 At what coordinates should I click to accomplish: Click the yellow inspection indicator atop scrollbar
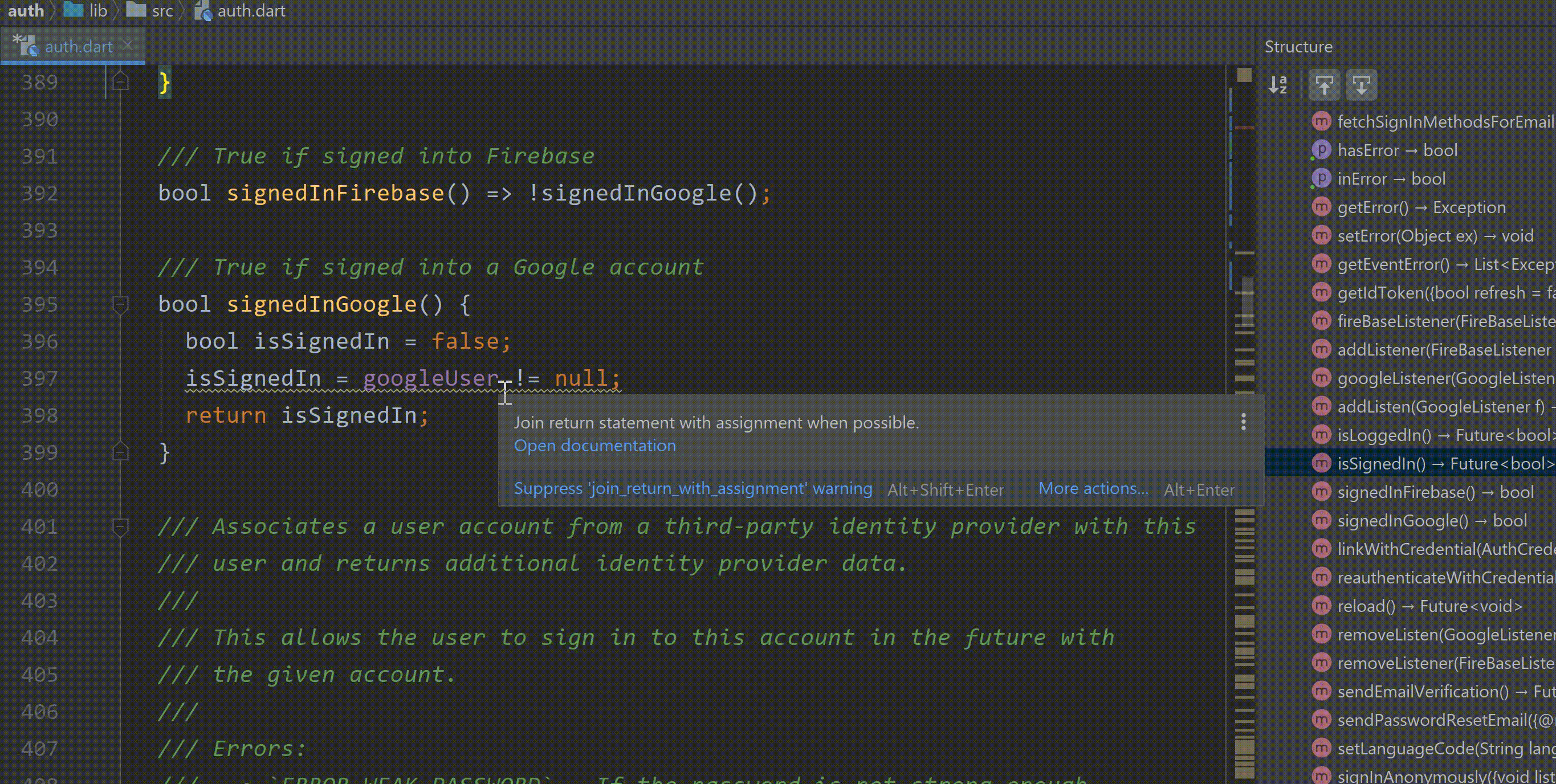(x=1244, y=75)
